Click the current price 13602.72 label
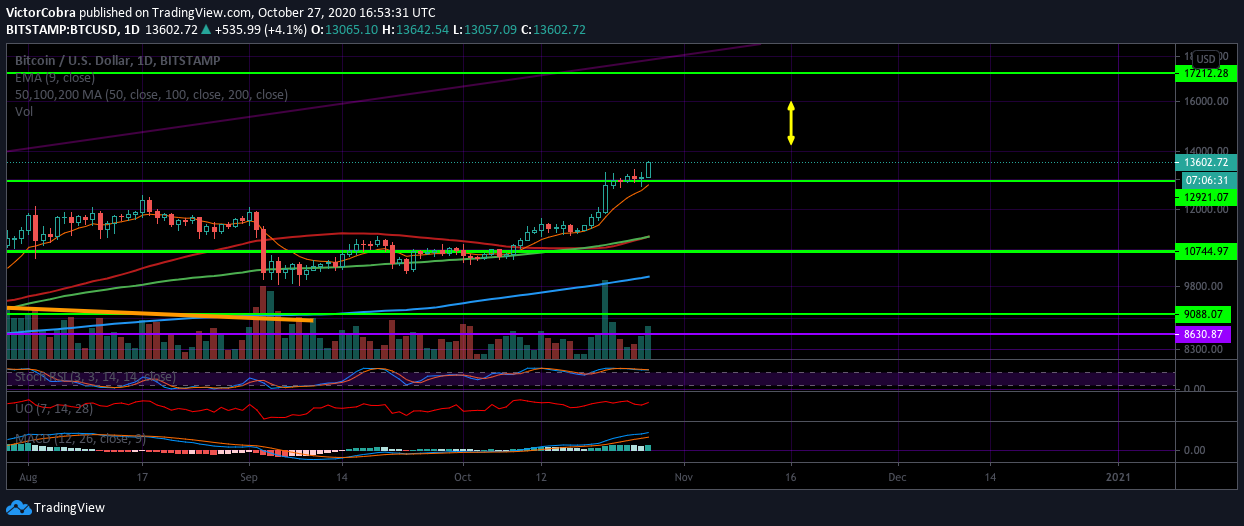The width and height of the screenshot is (1244, 526). pyautogui.click(x=1205, y=162)
